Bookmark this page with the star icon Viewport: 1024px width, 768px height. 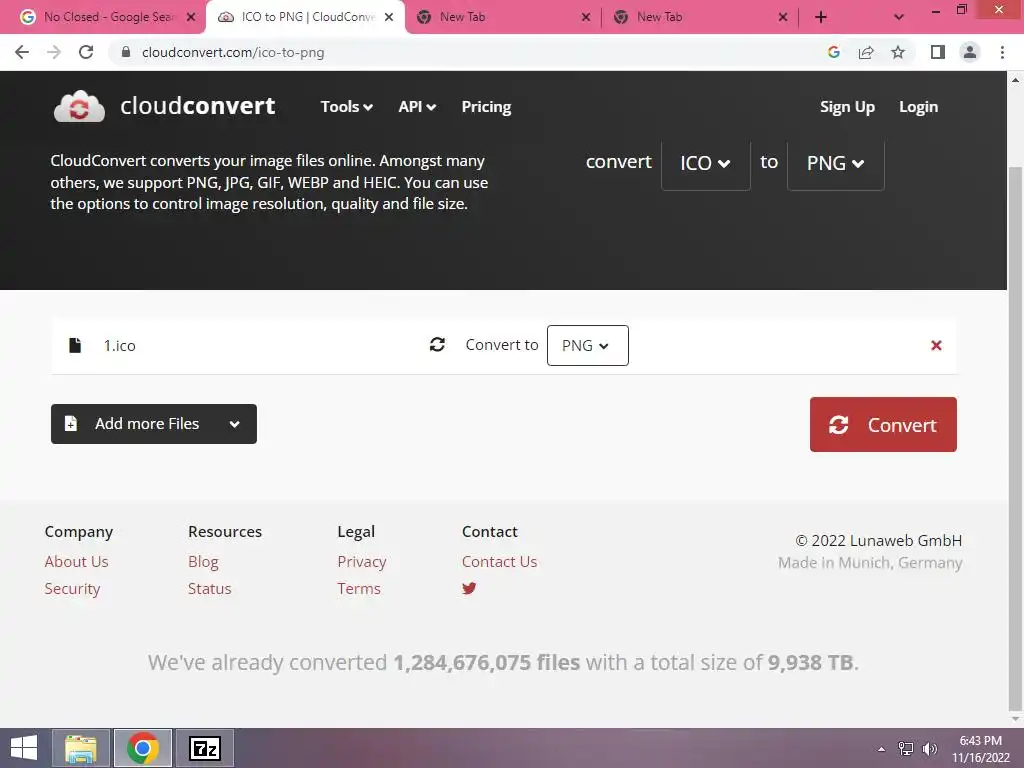tap(898, 52)
